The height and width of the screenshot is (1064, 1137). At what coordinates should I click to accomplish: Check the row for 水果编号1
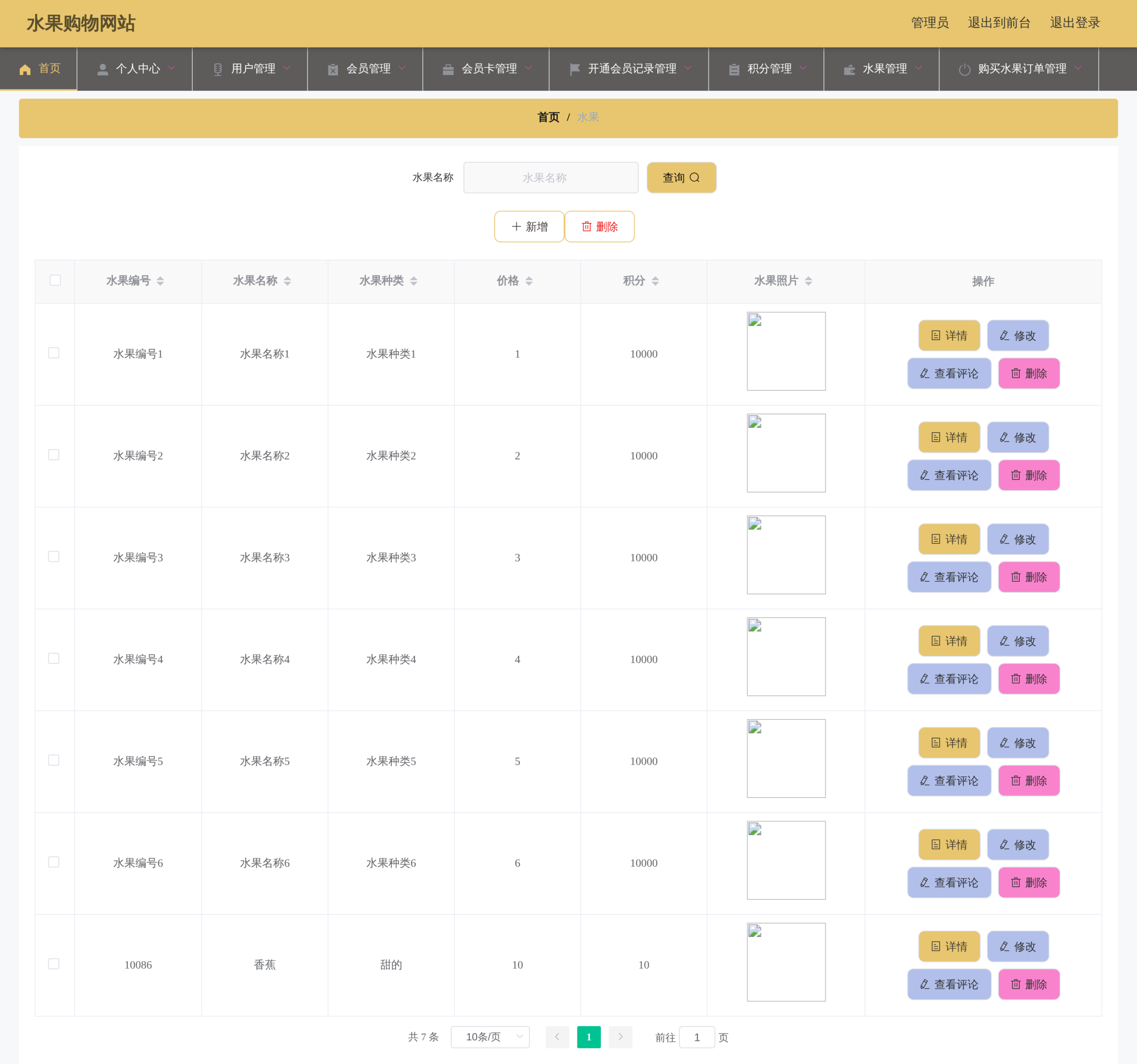coord(54,353)
